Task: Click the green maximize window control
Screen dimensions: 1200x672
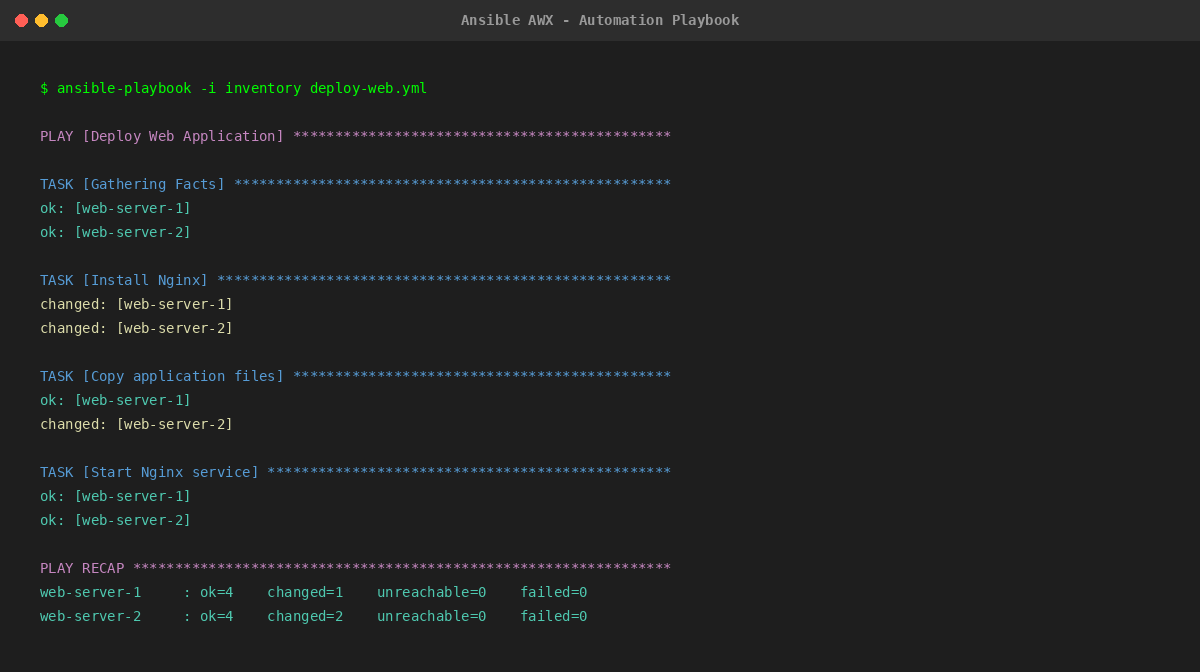Action: point(61,19)
